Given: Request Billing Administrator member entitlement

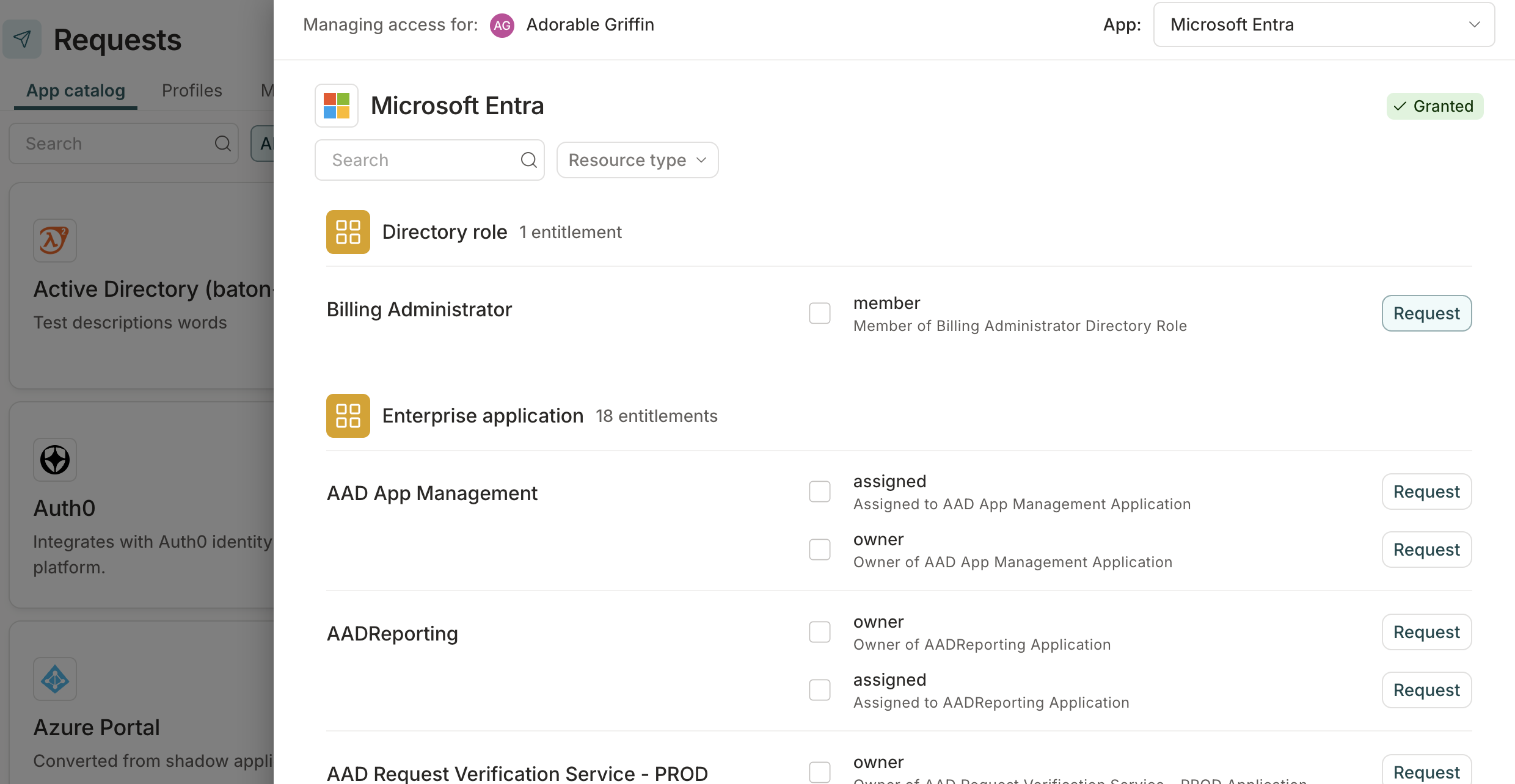Looking at the screenshot, I should click(1426, 313).
